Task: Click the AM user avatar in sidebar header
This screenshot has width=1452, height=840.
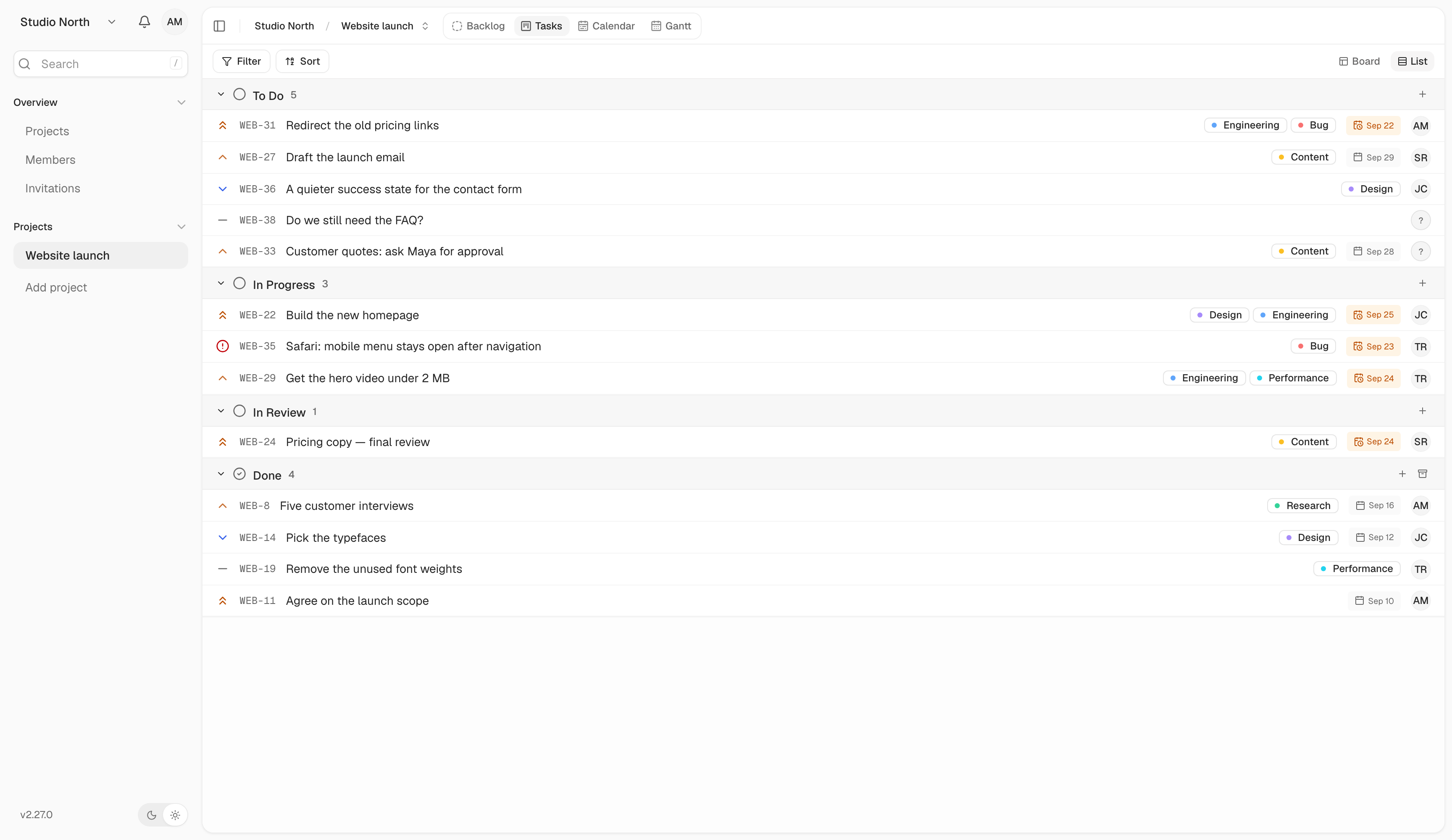Action: pos(175,22)
